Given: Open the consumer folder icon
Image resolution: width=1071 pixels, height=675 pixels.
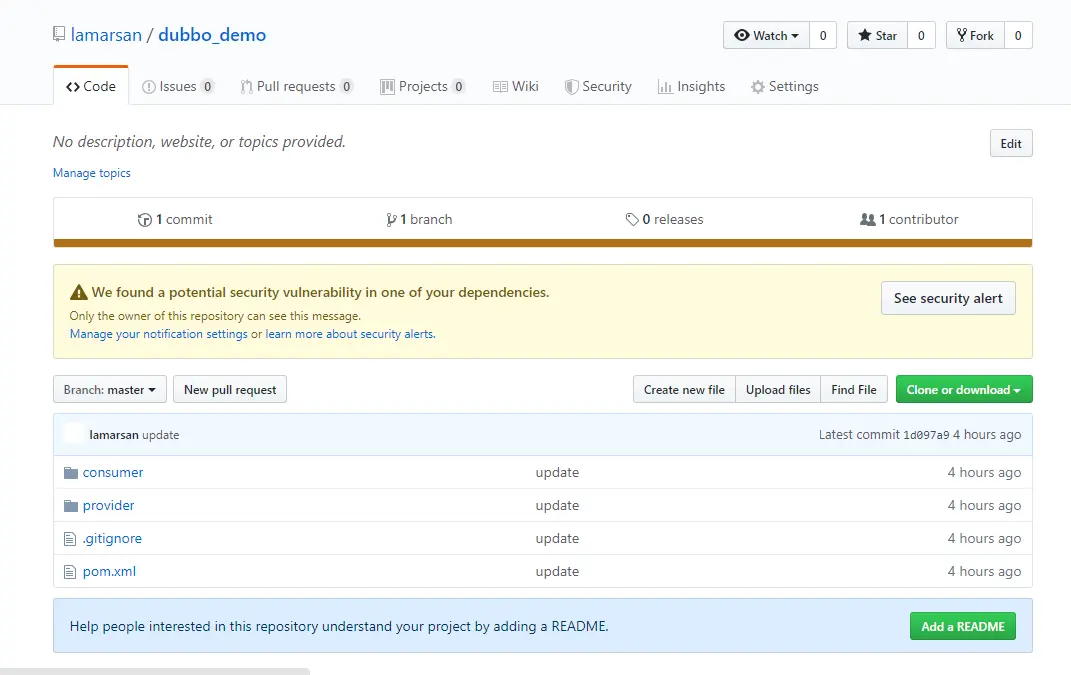Looking at the screenshot, I should 70,473.
